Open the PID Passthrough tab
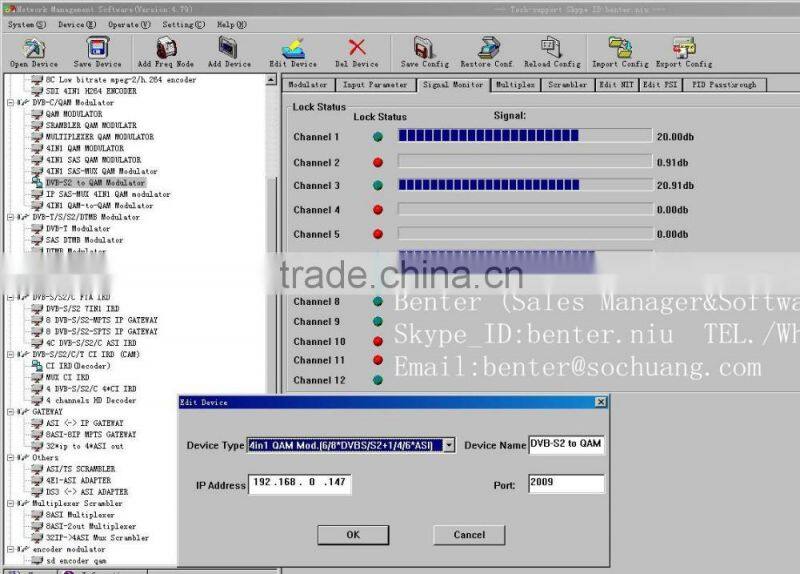 (724, 85)
